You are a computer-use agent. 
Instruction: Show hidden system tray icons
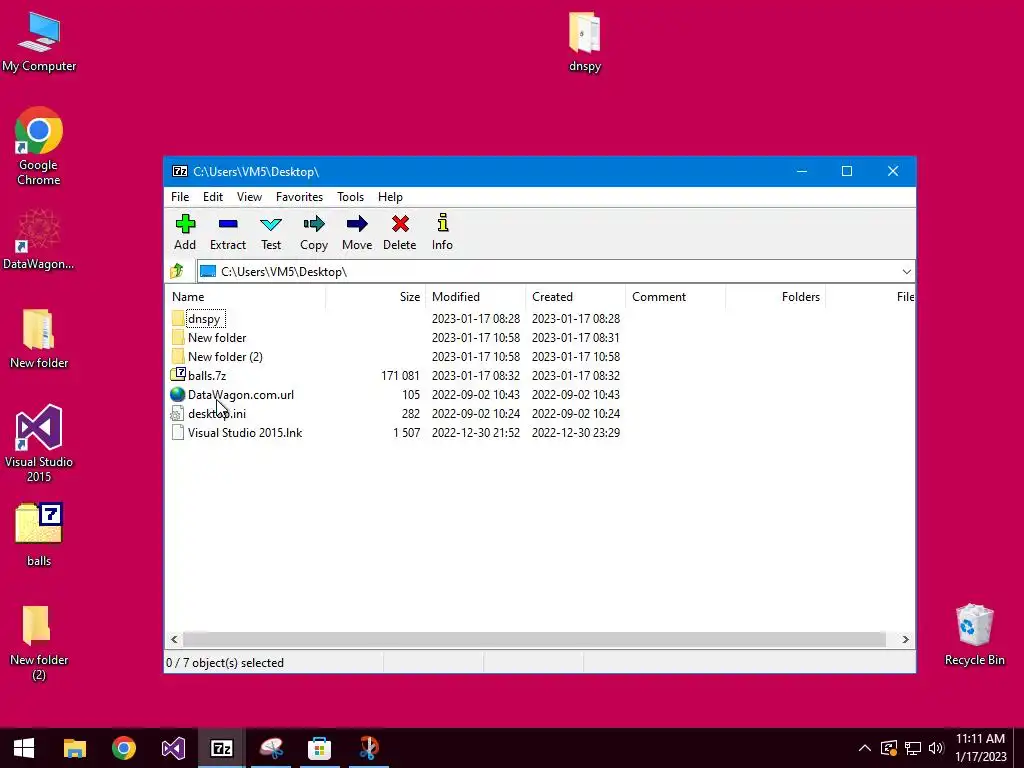(864, 748)
